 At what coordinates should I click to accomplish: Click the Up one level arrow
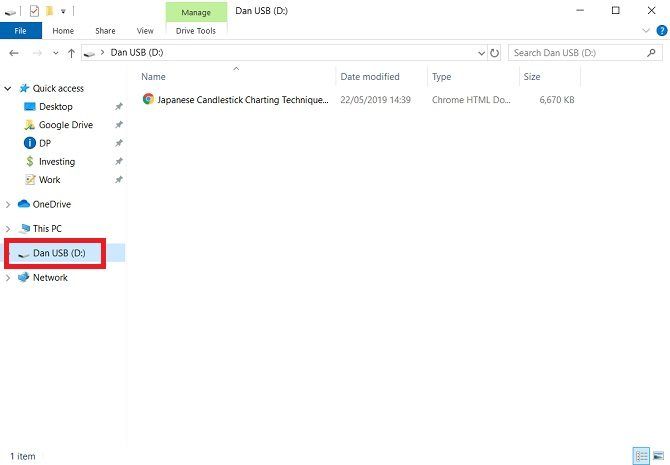click(71, 53)
